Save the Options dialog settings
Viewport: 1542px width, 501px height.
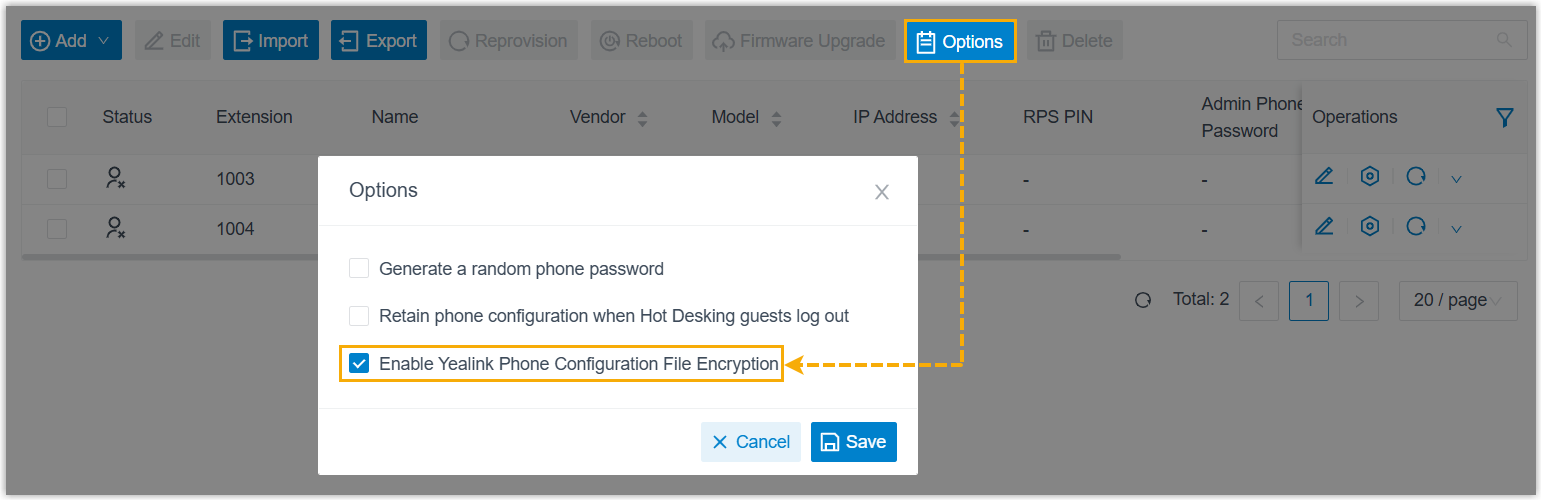click(x=853, y=442)
